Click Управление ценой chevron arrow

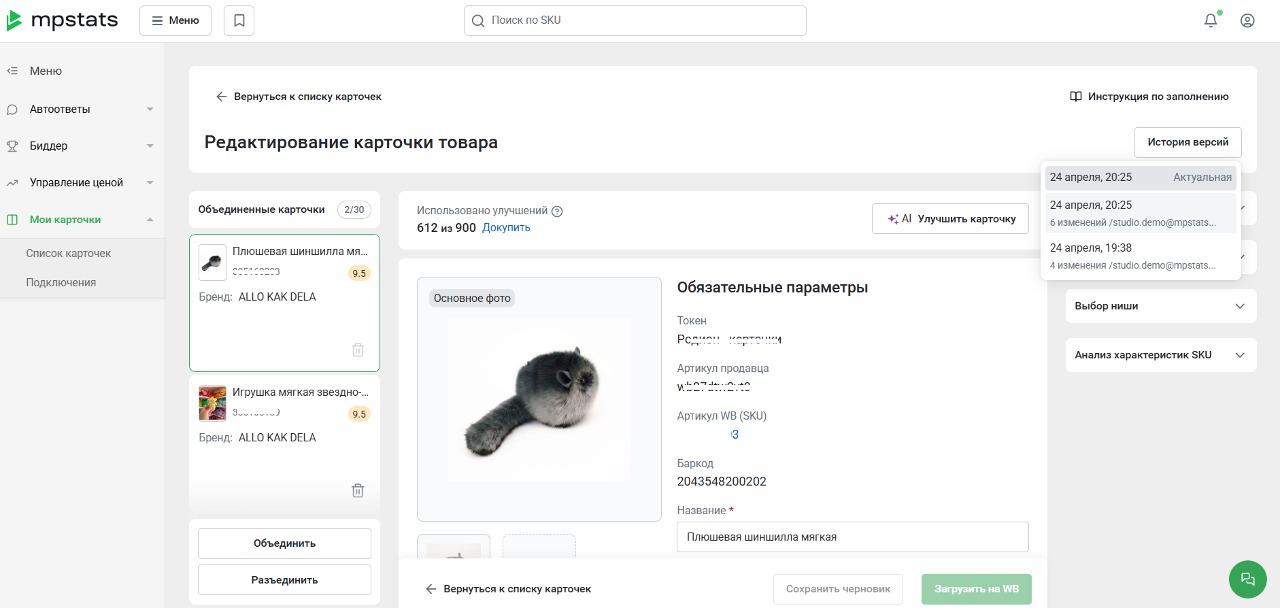[x=150, y=183]
